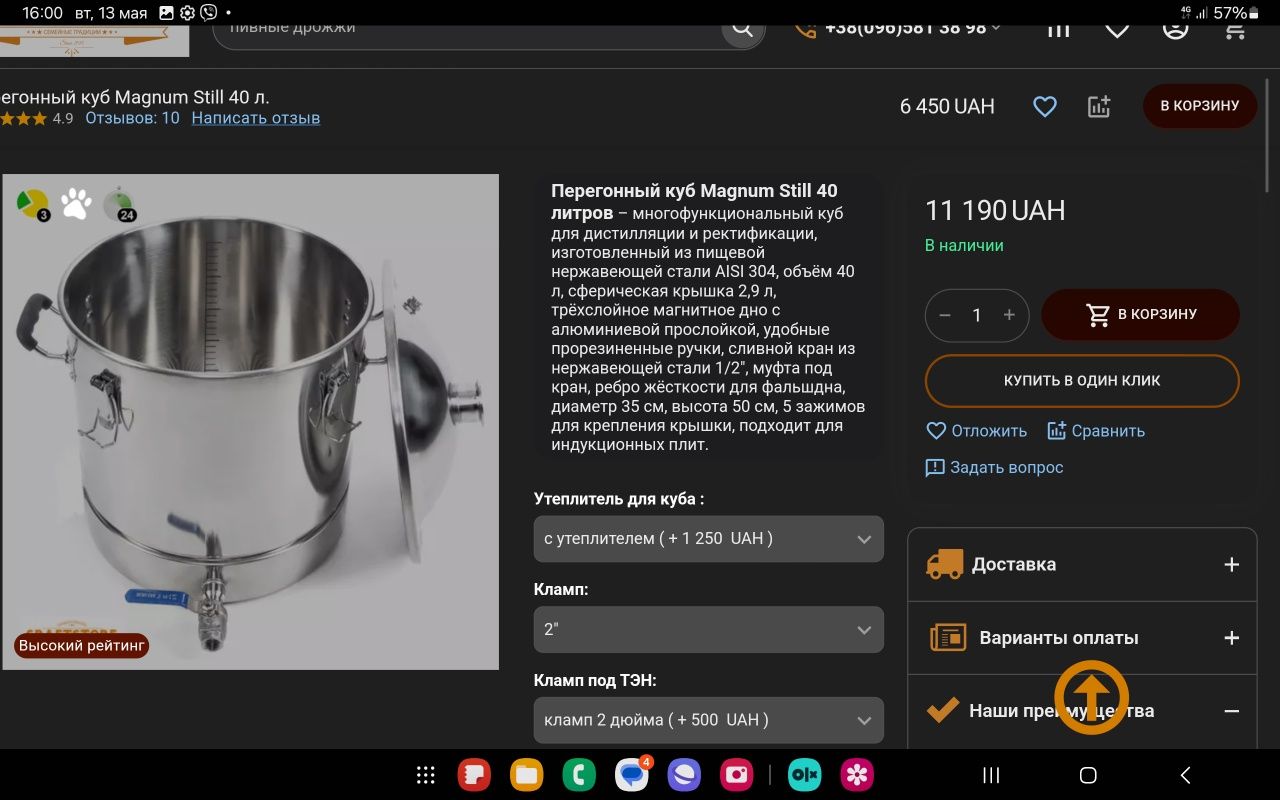Click the quantity field showing 1
The height and width of the screenshot is (800, 1280).
click(977, 315)
